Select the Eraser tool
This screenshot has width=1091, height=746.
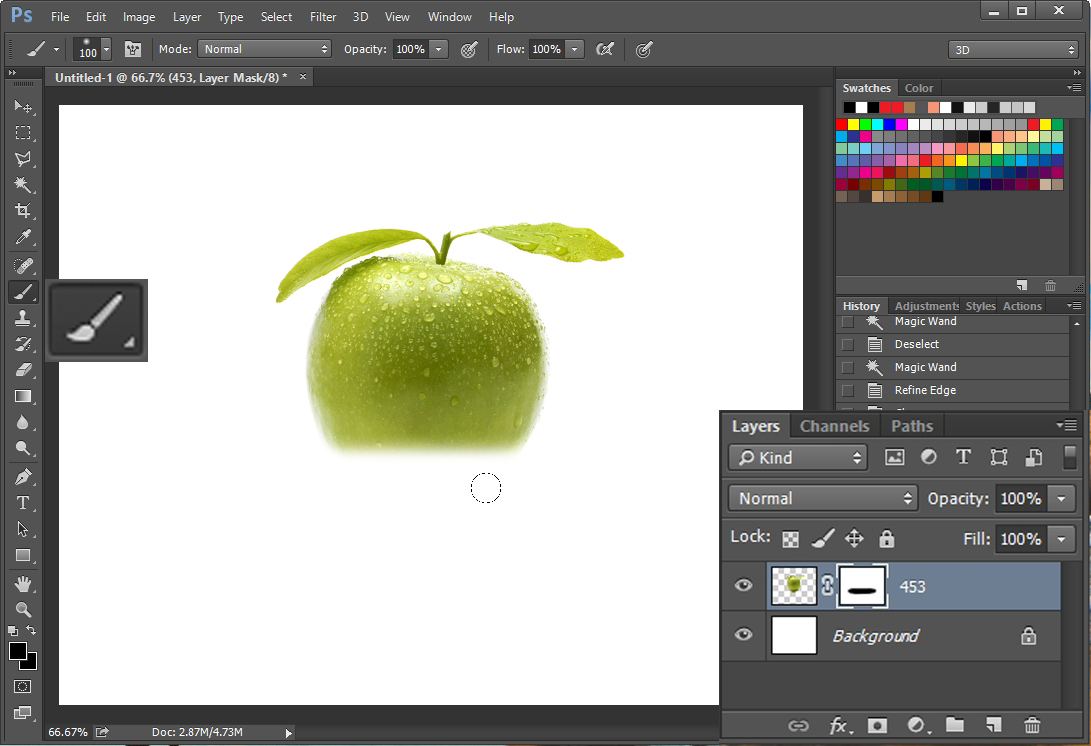coord(23,370)
